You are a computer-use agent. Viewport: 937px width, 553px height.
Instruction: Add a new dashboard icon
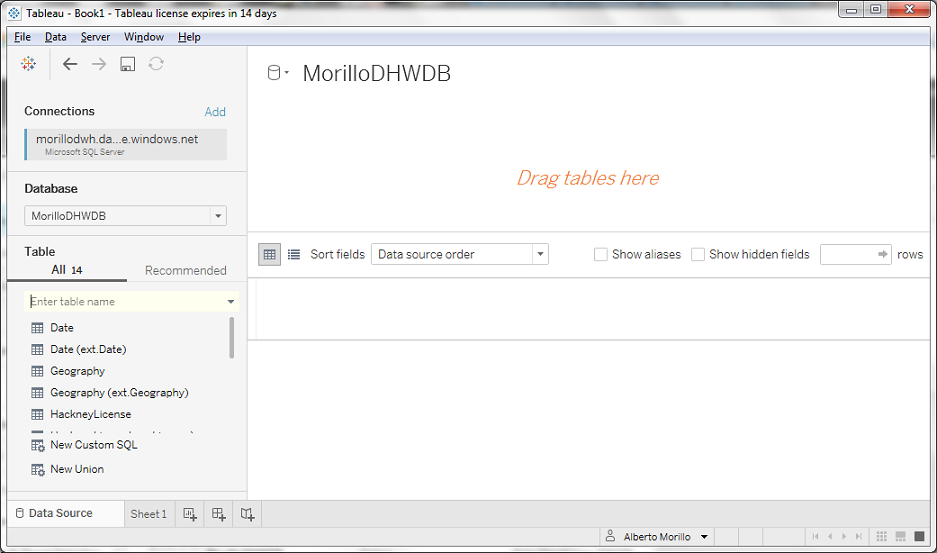point(219,514)
